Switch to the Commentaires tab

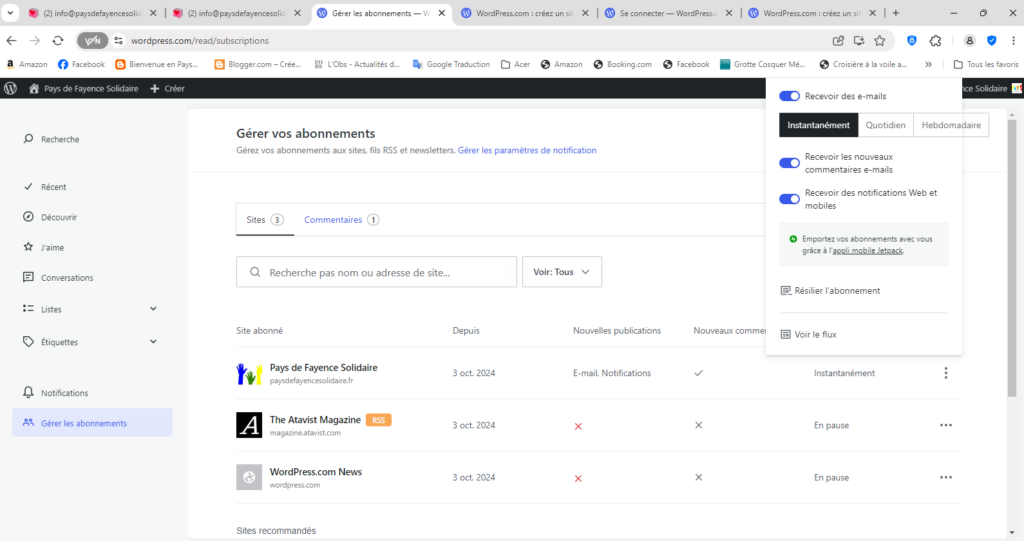point(341,220)
